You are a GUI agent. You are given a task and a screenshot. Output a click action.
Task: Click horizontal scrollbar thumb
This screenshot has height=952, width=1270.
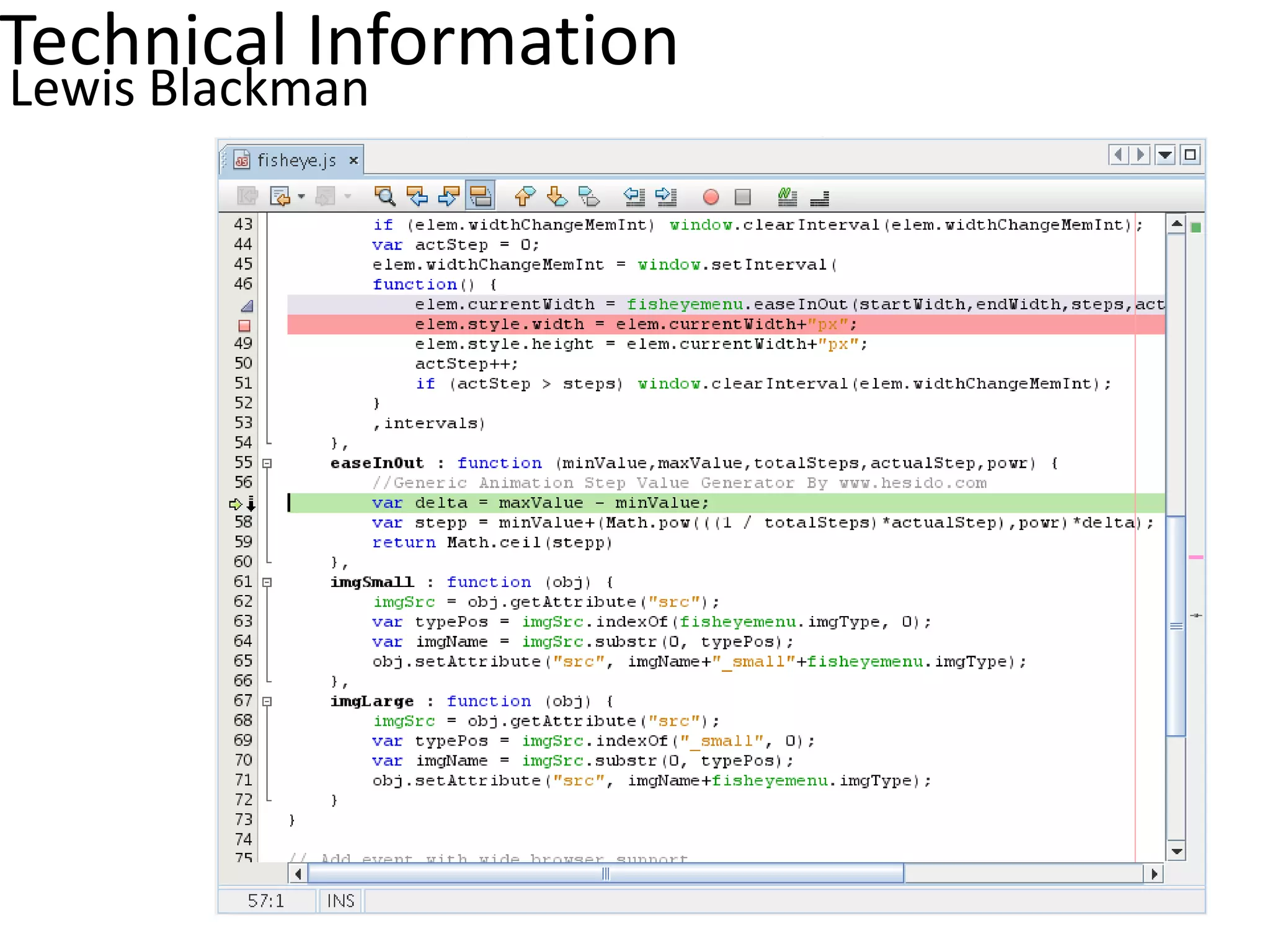(x=605, y=874)
